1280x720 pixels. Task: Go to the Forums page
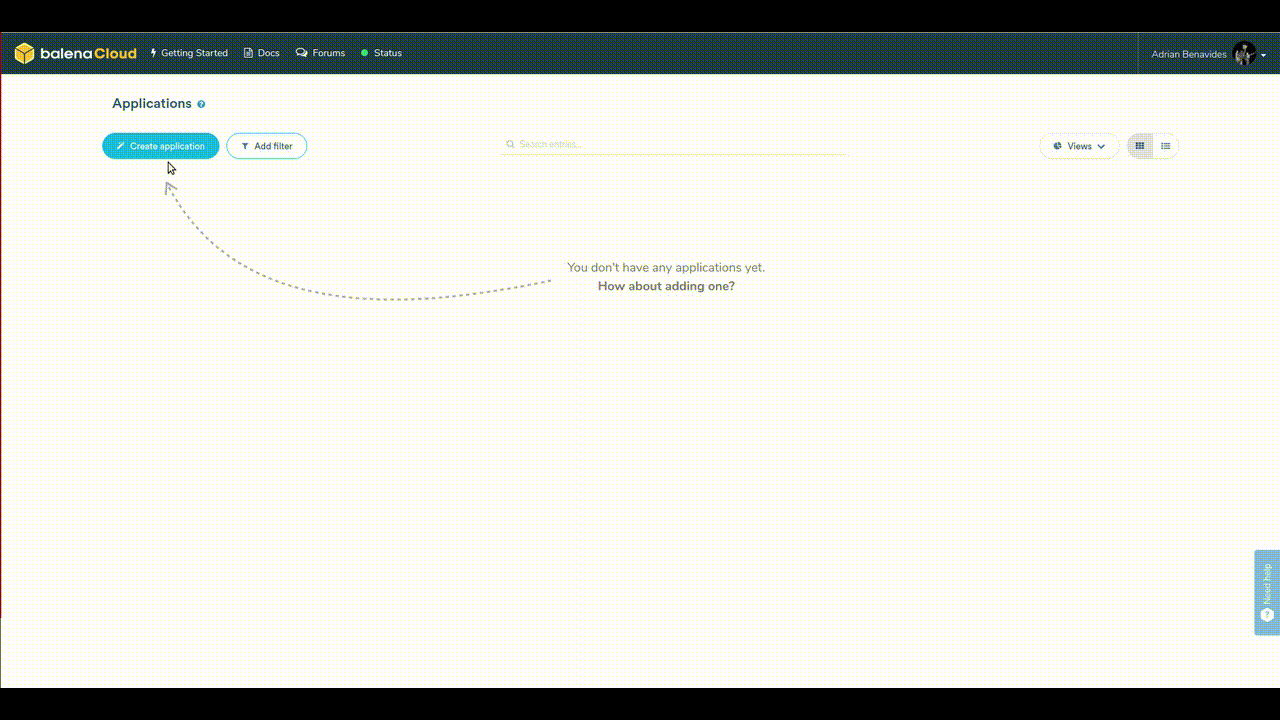320,53
